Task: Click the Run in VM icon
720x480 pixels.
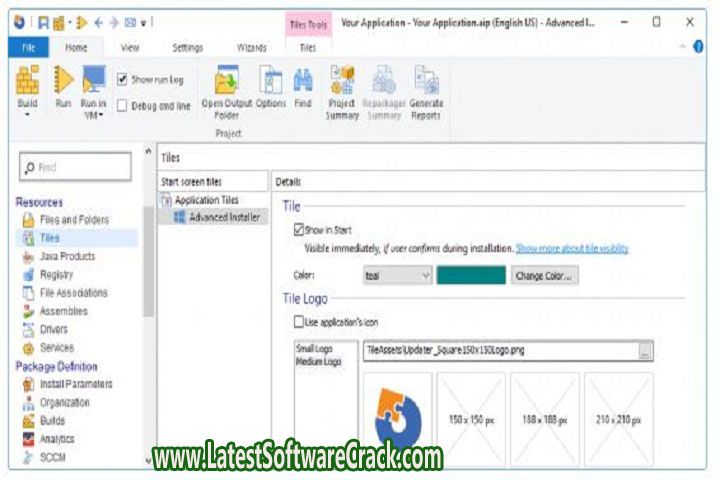Action: 94,79
